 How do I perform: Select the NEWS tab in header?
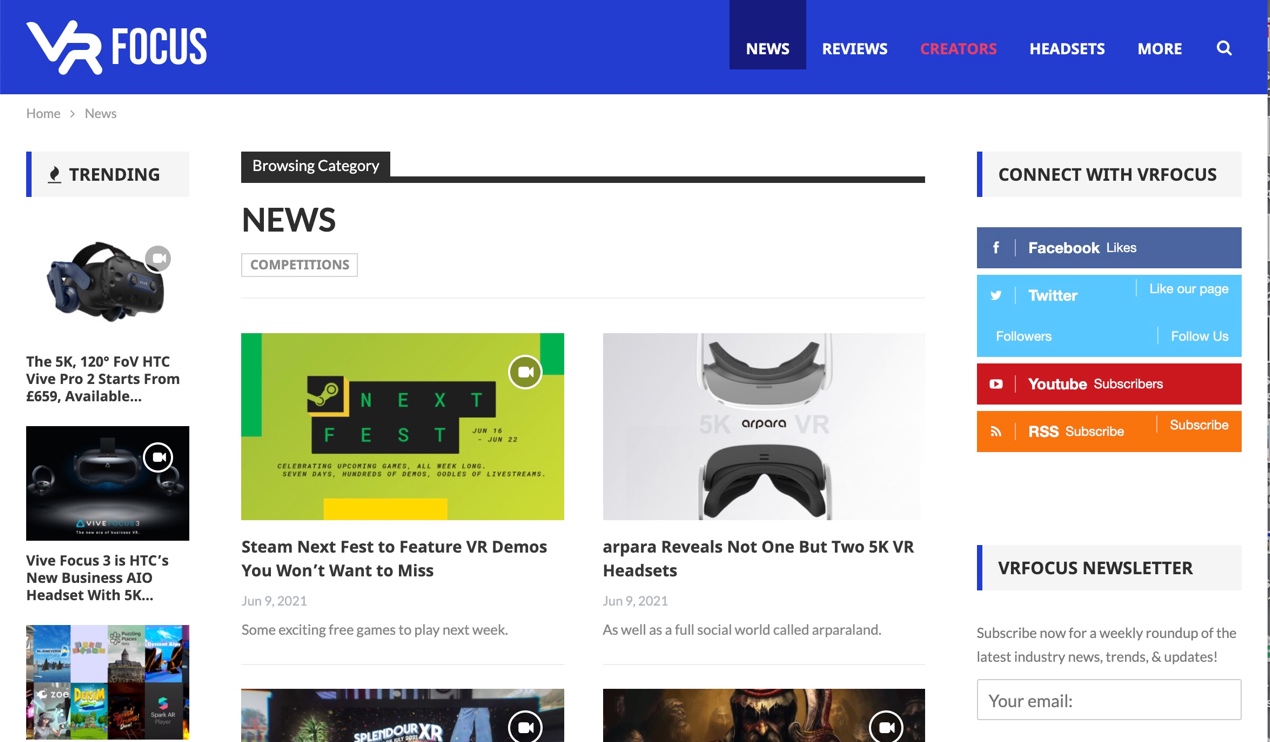pos(767,48)
